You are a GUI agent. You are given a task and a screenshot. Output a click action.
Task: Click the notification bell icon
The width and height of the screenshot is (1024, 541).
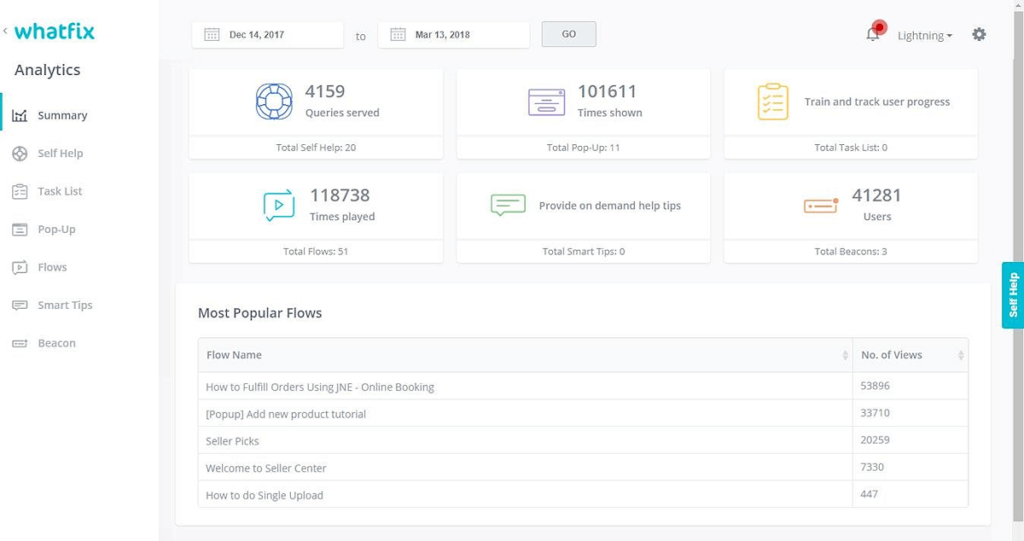coord(873,34)
